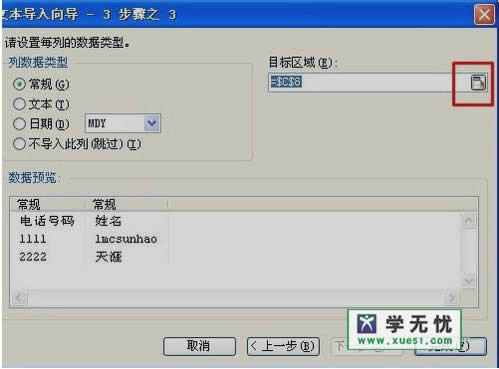Click the 取消 button
Screen dimensions: 499x369
(x=199, y=346)
